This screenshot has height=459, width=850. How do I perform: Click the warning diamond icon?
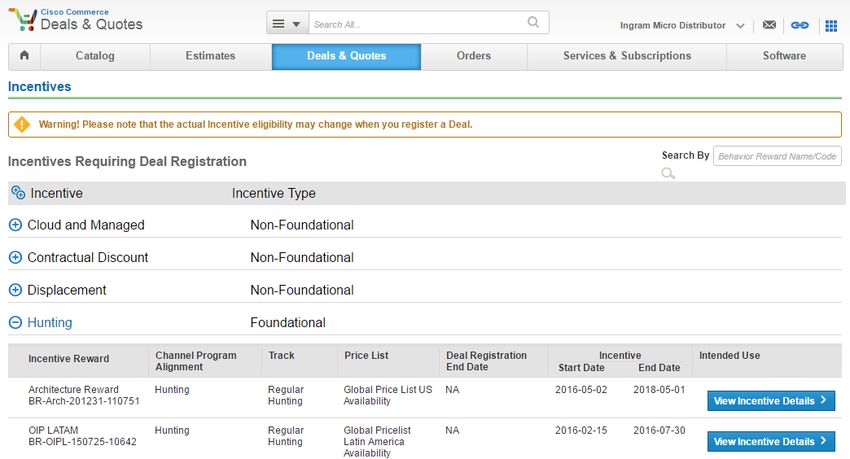click(22, 124)
